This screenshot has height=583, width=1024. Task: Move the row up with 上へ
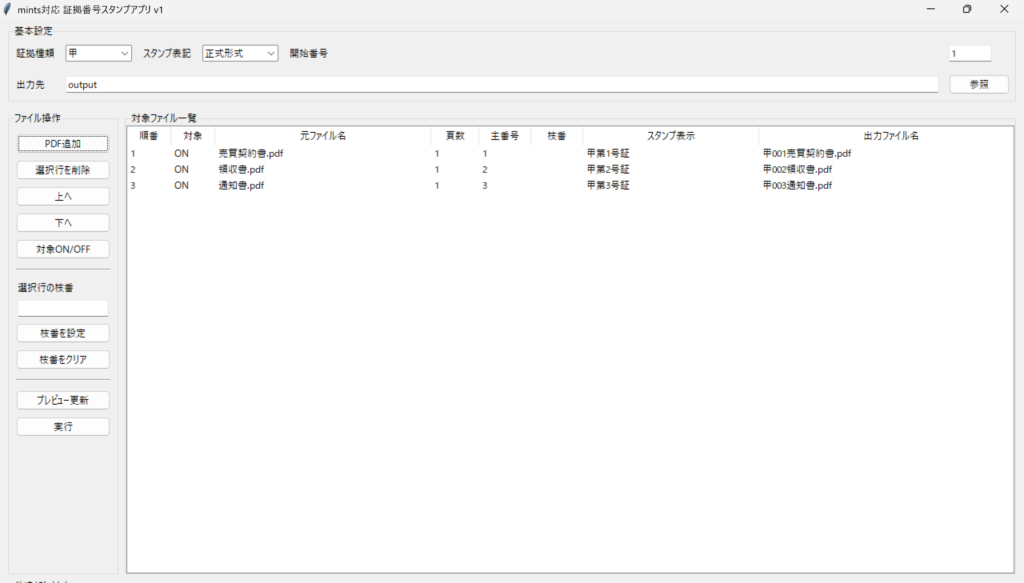point(63,197)
